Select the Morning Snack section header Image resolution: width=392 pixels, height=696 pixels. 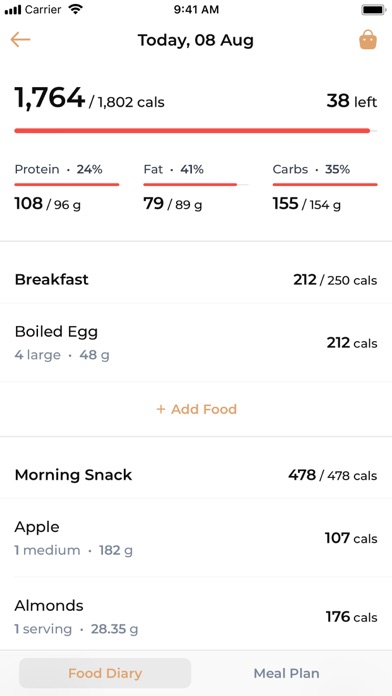[x=196, y=475]
